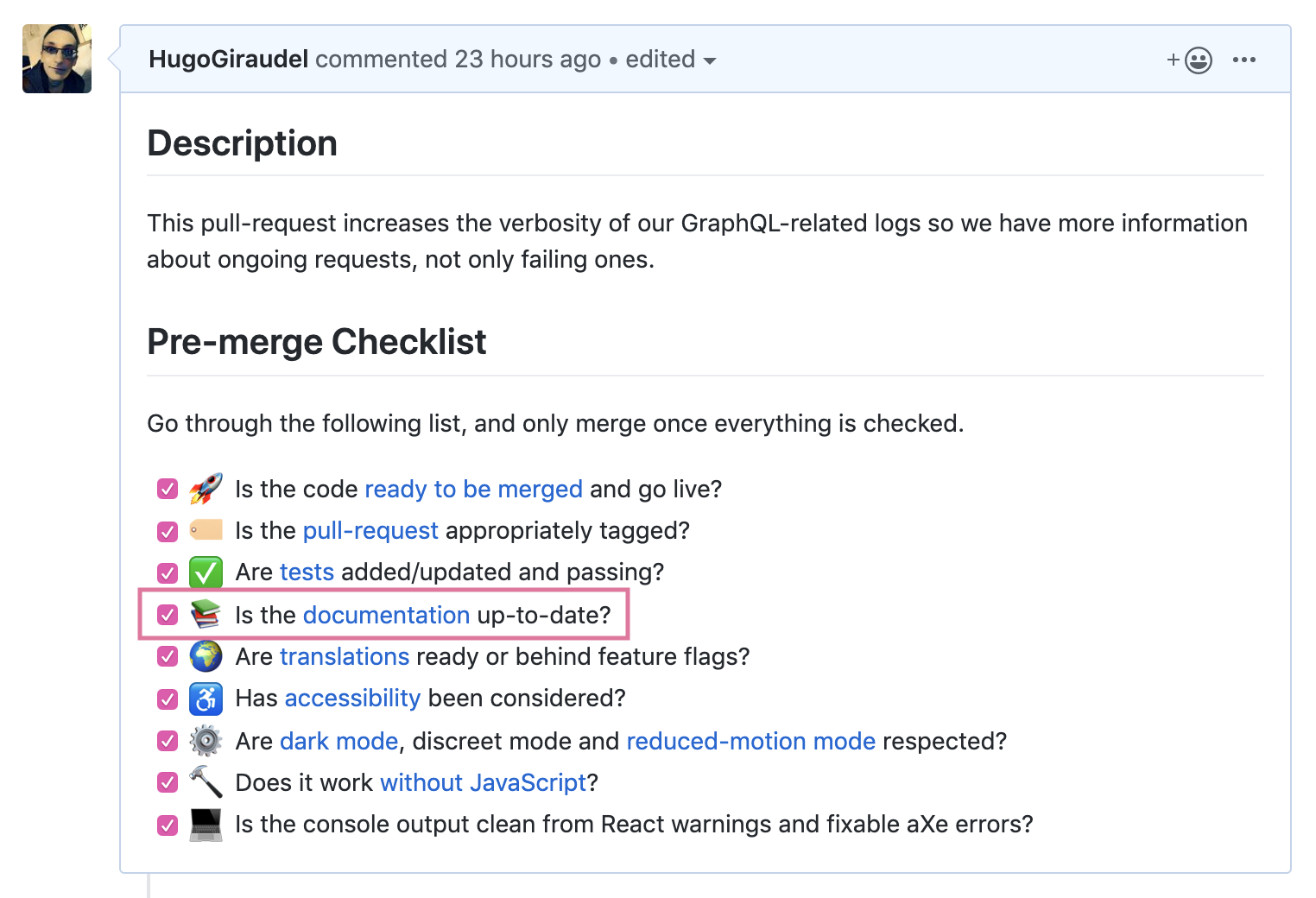Toggle the accessibility considered checkbox
Viewport: 1316px width, 898px height.
(168, 699)
